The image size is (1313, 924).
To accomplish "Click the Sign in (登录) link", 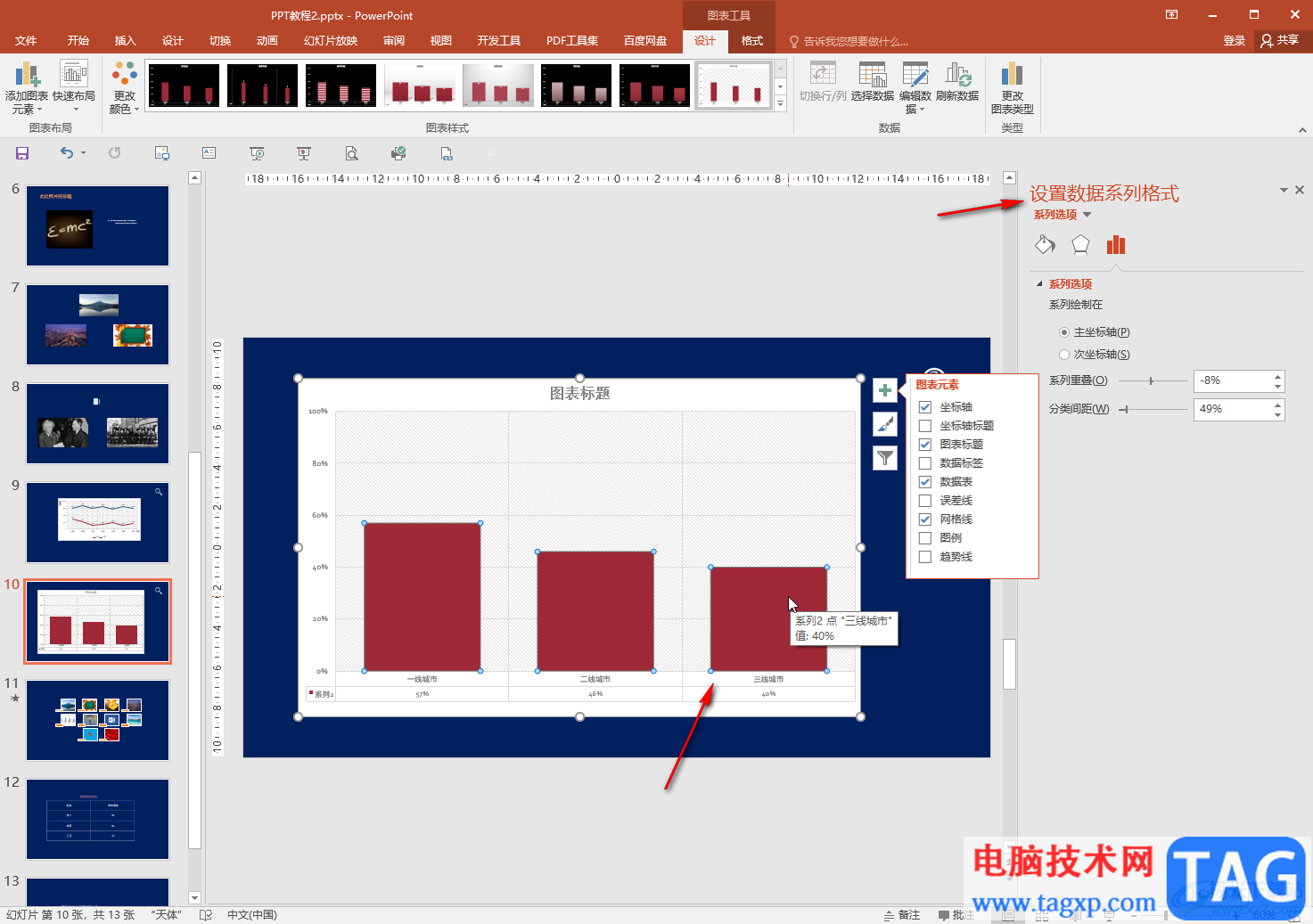I will click(1235, 41).
